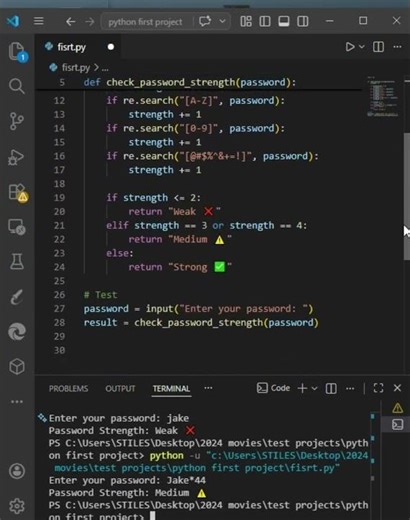Click the Code terminal profile label
This screenshot has height=520, width=410.
273,388
